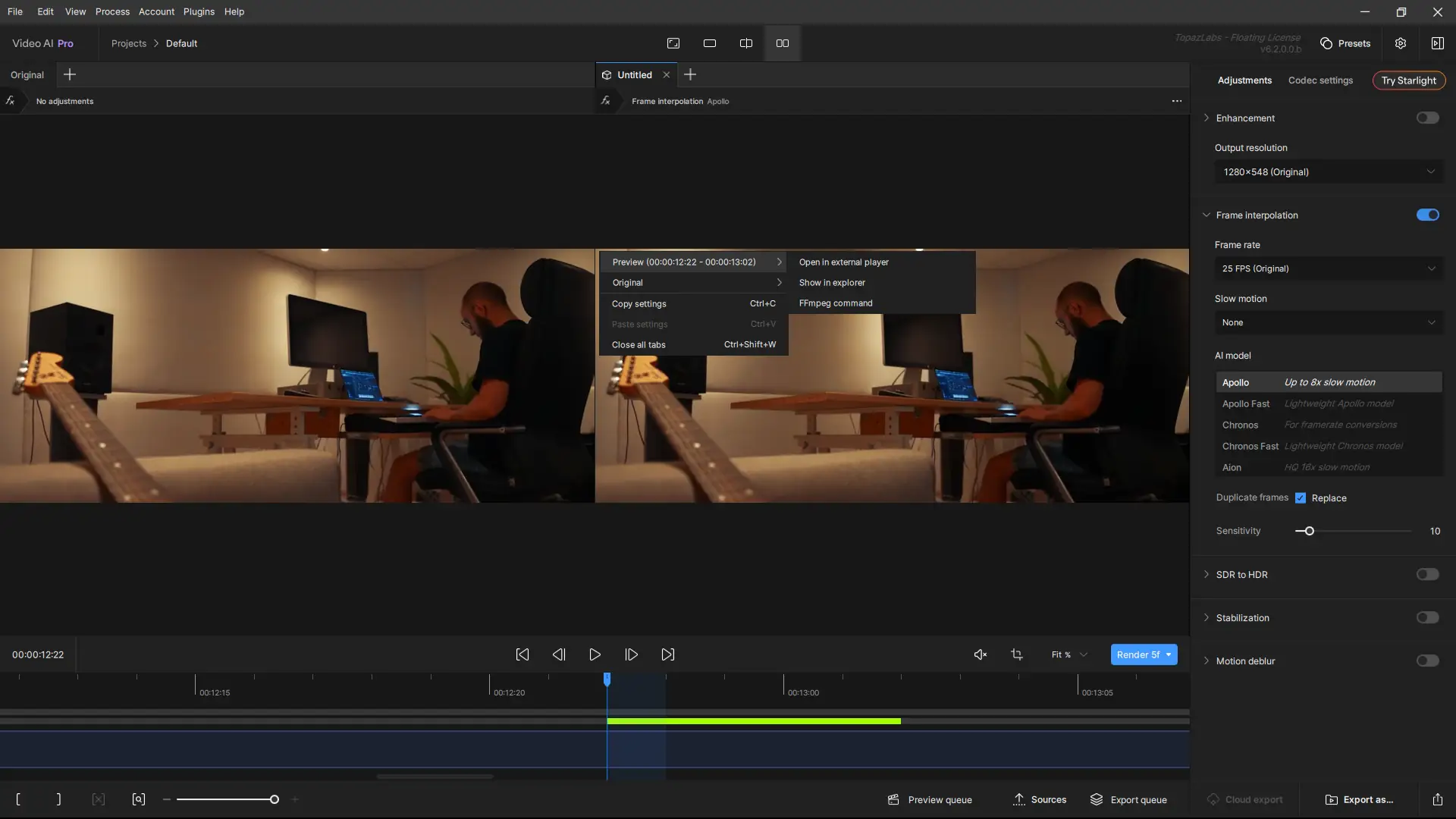Viewport: 1456px width, 819px height.
Task: Adjust the Sensitivity slider handle
Action: (1309, 531)
